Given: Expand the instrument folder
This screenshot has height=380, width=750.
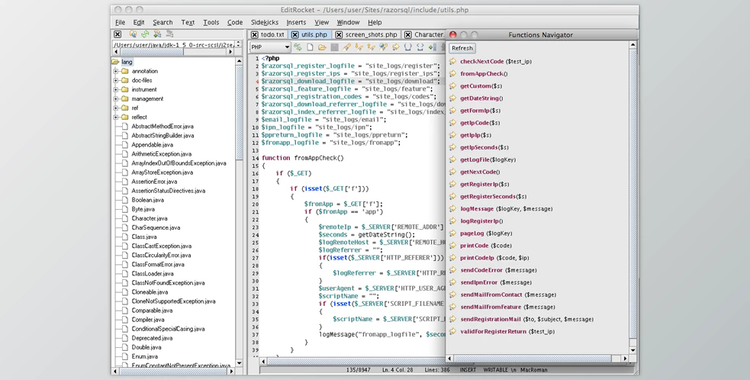Looking at the screenshot, I should point(116,89).
